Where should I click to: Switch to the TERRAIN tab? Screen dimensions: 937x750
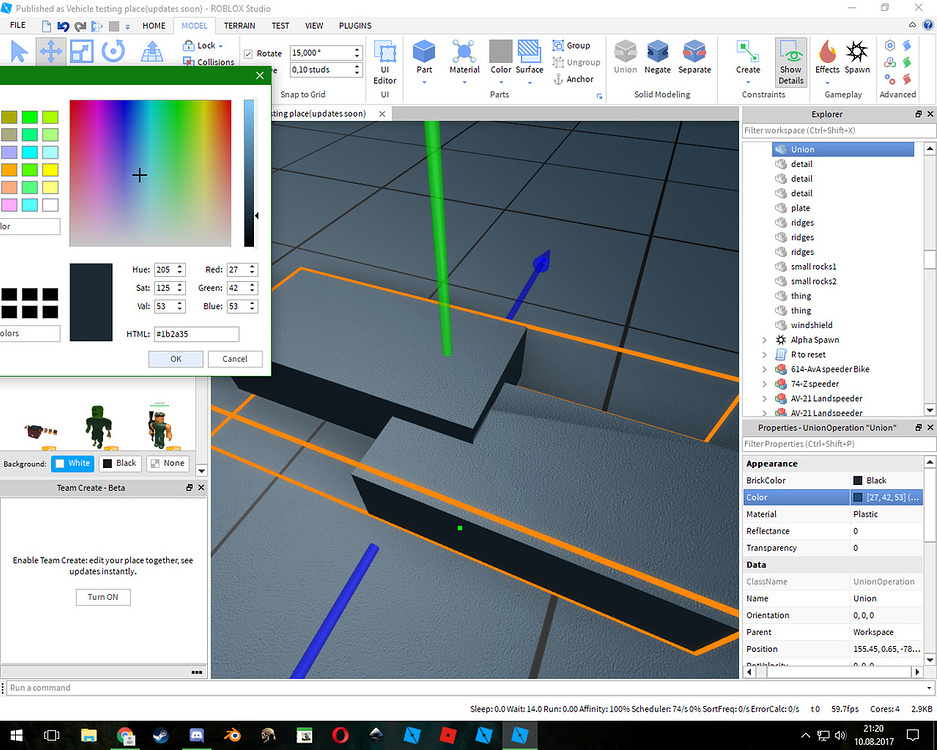pos(239,26)
